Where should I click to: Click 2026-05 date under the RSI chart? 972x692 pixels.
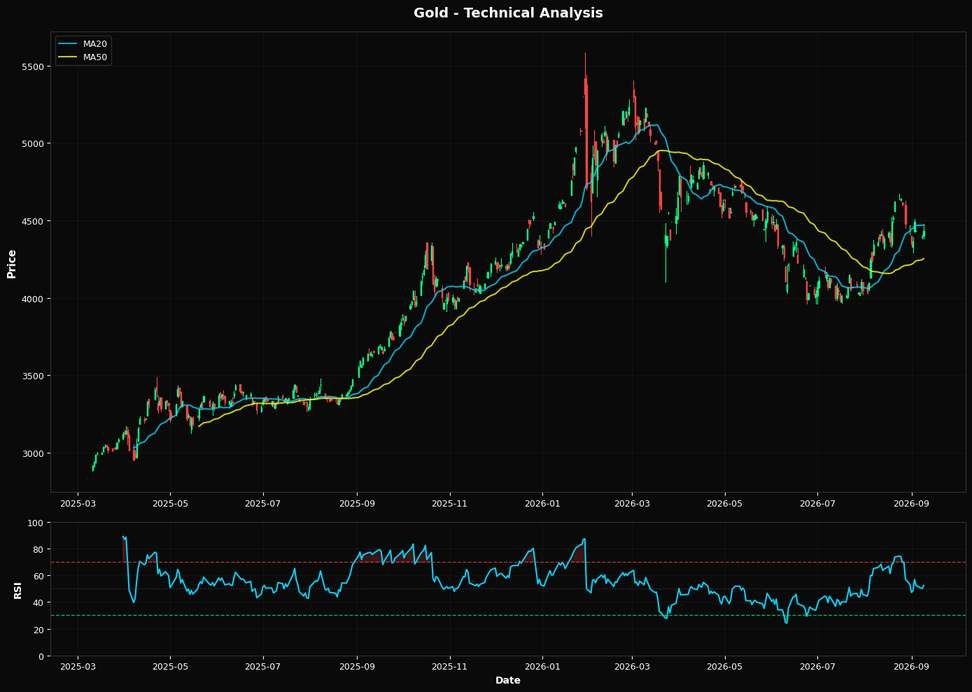(725, 668)
